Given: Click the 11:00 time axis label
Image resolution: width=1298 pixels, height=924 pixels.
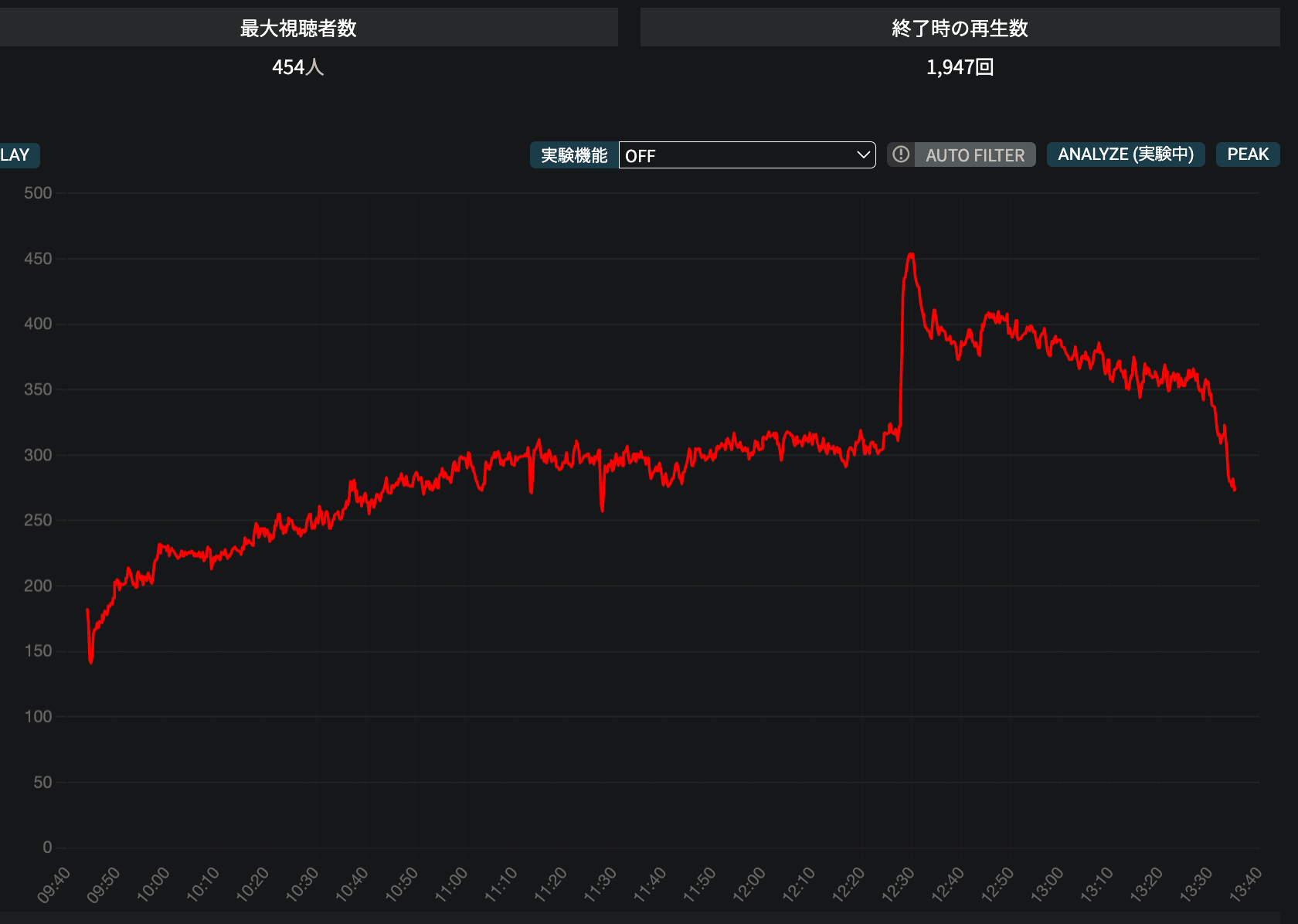Looking at the screenshot, I should point(451,885).
